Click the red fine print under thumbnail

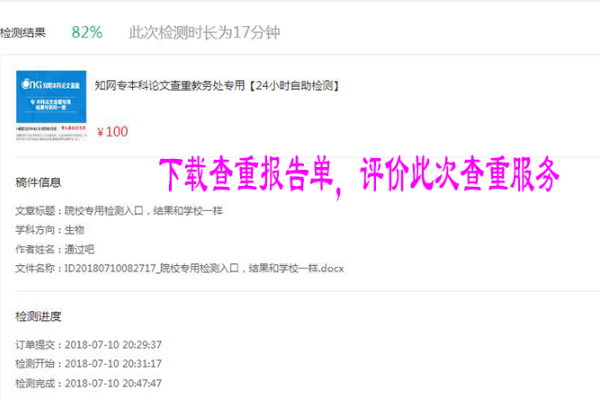(73, 128)
